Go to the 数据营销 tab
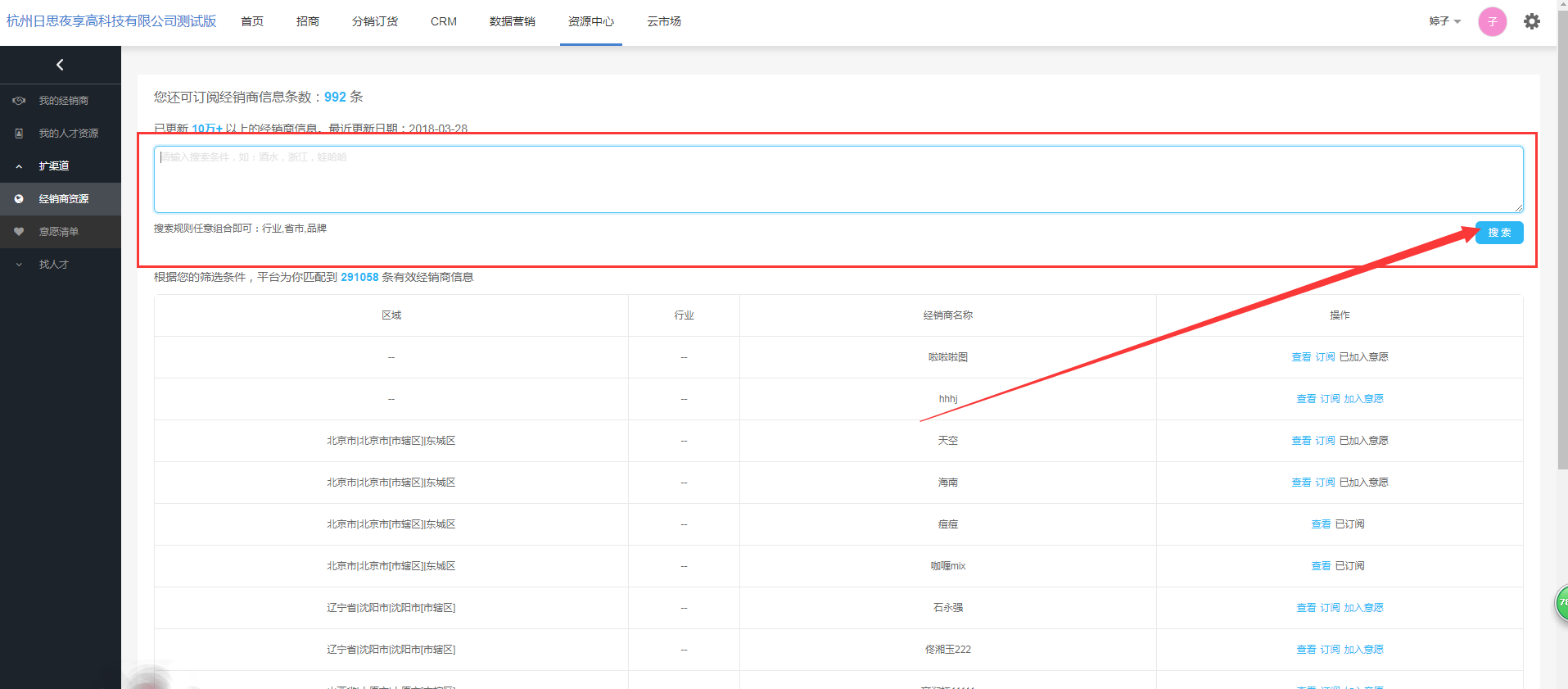This screenshot has height=689, width=1568. 512,21
